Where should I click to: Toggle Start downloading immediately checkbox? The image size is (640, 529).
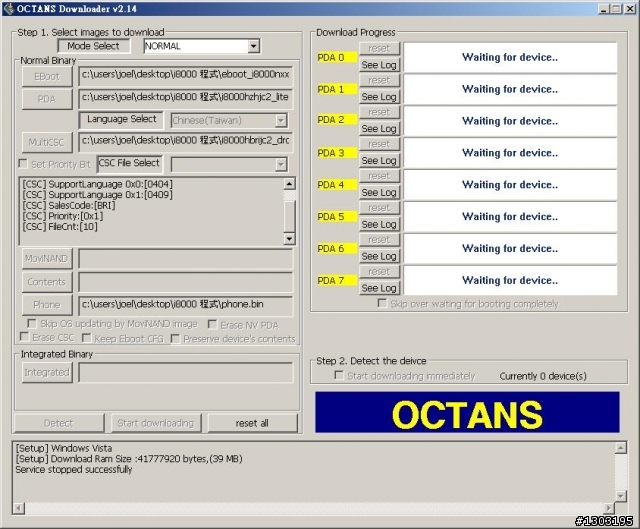(x=338, y=375)
